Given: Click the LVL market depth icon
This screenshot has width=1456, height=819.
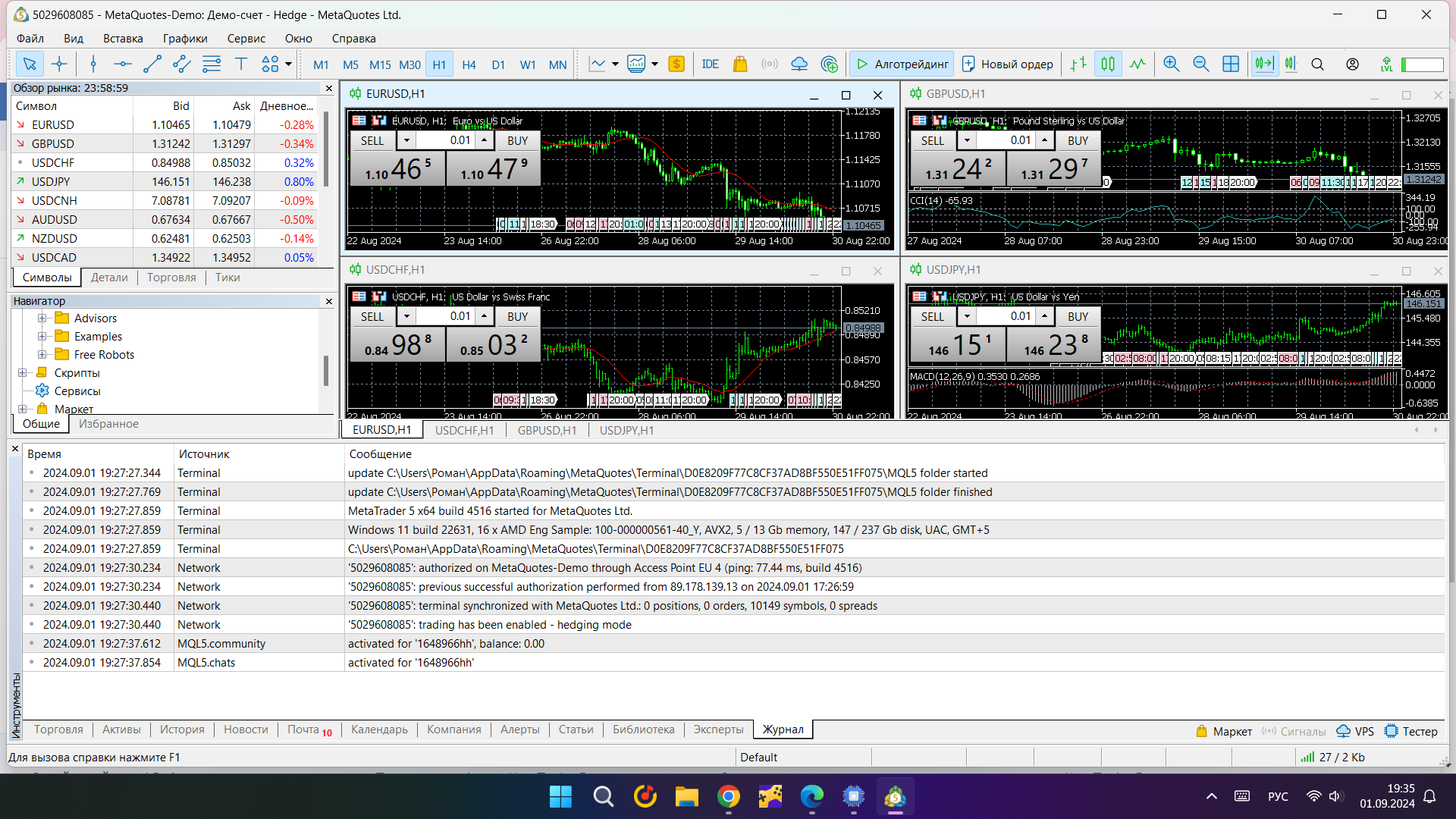Looking at the screenshot, I should tap(1386, 64).
